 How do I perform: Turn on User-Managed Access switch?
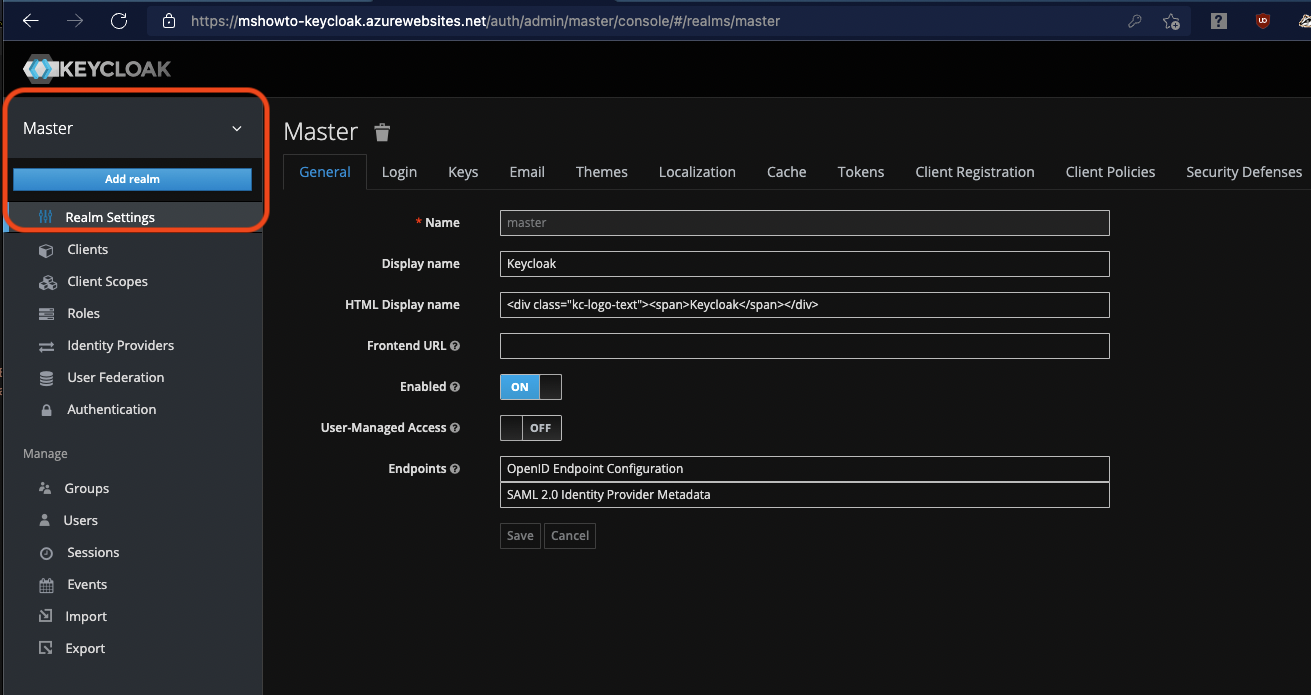(531, 428)
